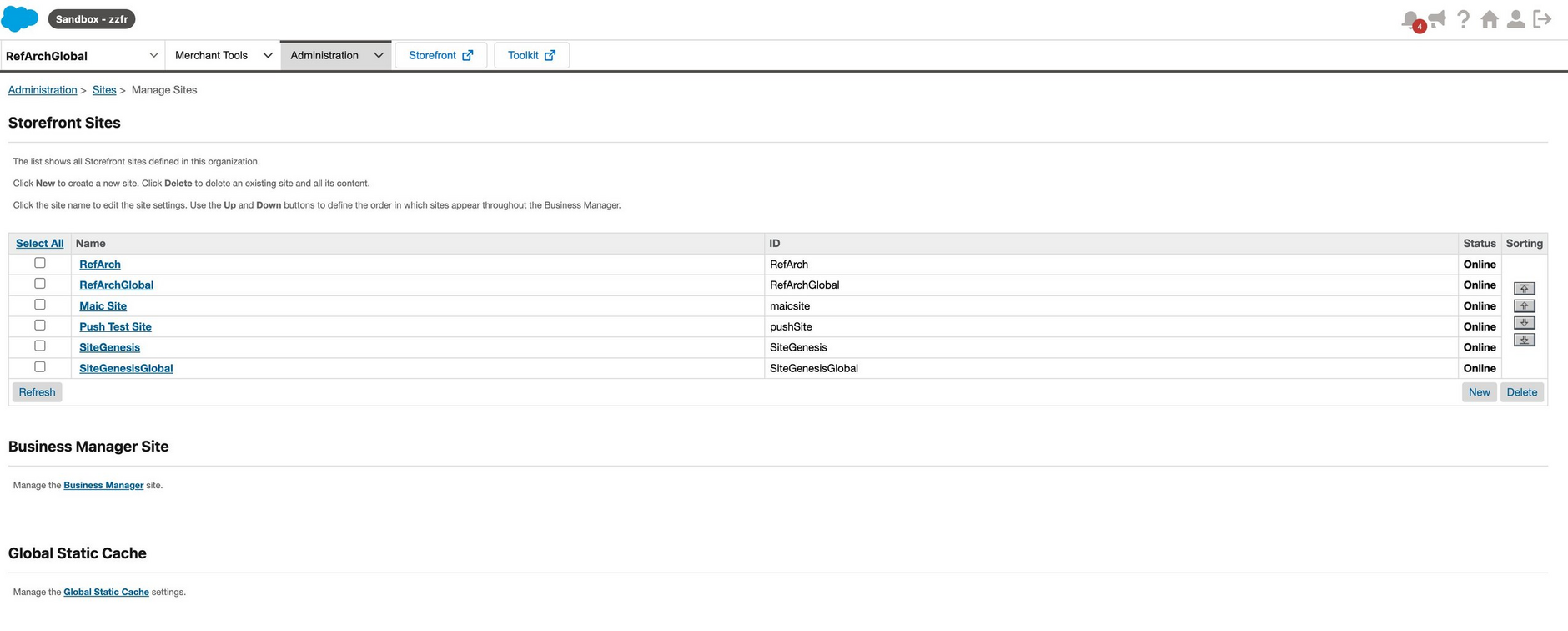Click the Storefront Sites heading
The width and height of the screenshot is (1568, 631).
64,123
